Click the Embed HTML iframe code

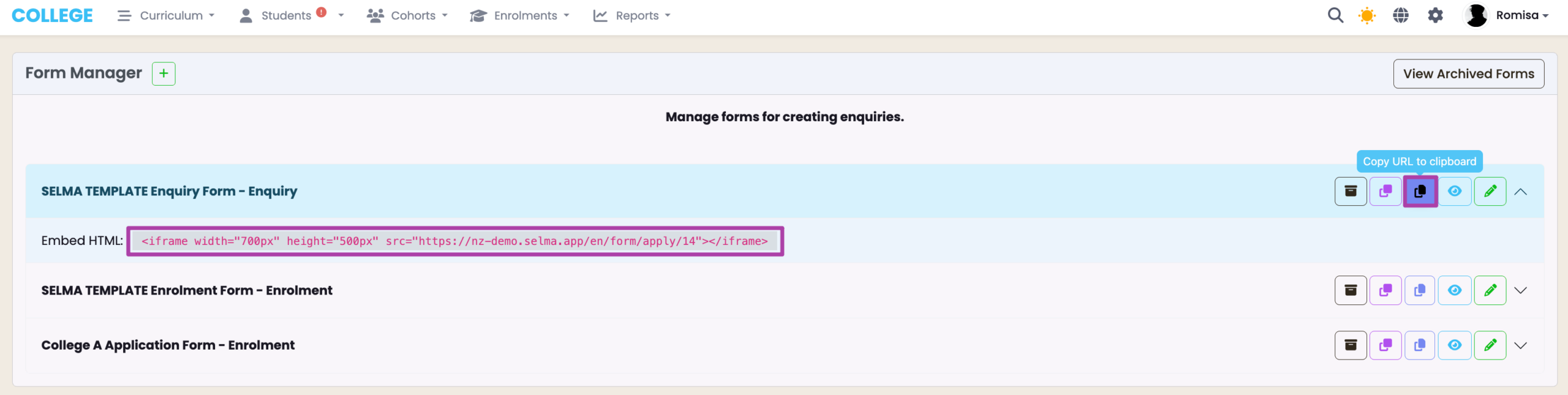coord(454,241)
